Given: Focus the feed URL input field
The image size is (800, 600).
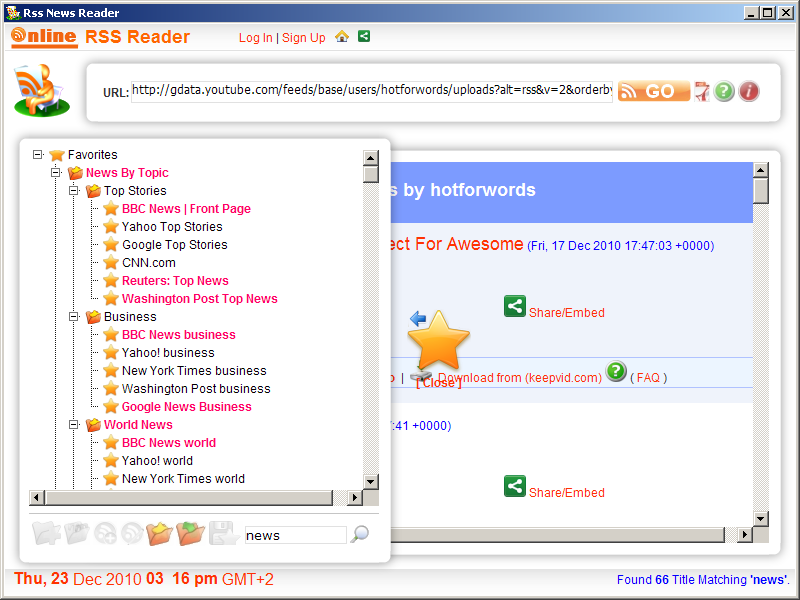Looking at the screenshot, I should click(372, 91).
